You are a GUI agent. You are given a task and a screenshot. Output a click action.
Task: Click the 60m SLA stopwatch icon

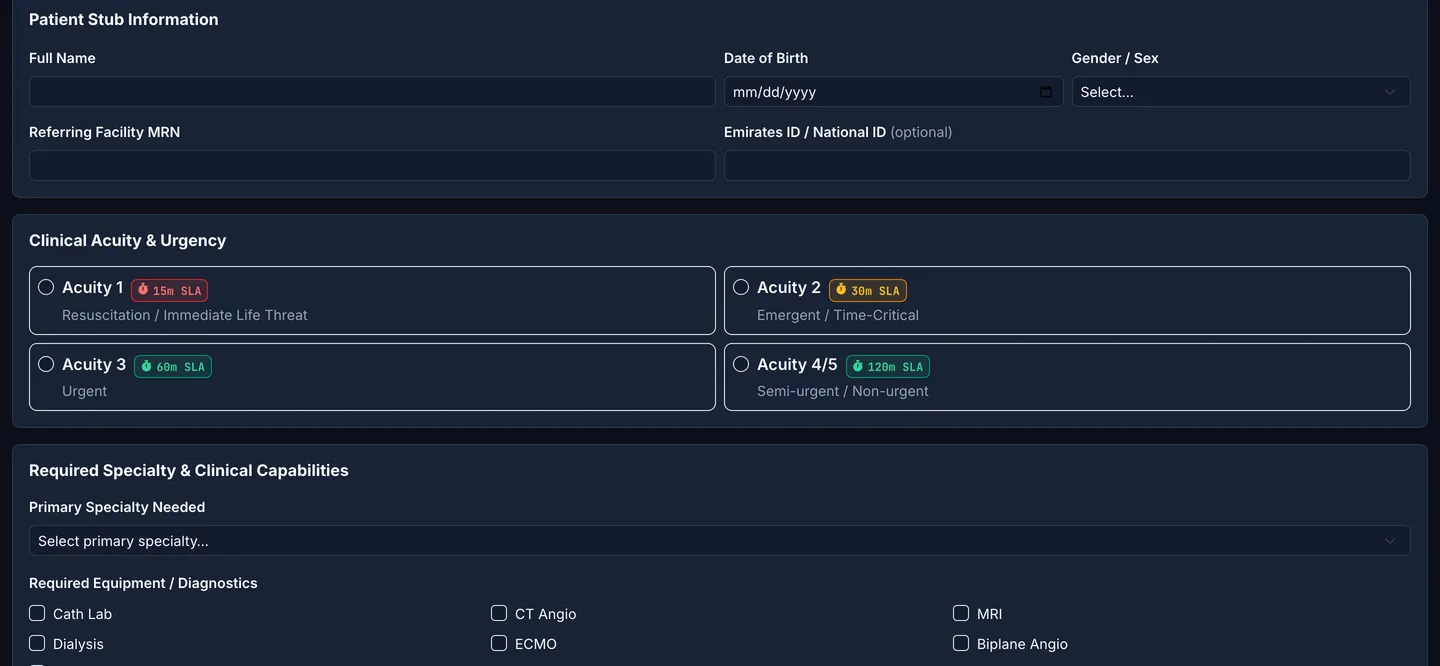tap(146, 366)
